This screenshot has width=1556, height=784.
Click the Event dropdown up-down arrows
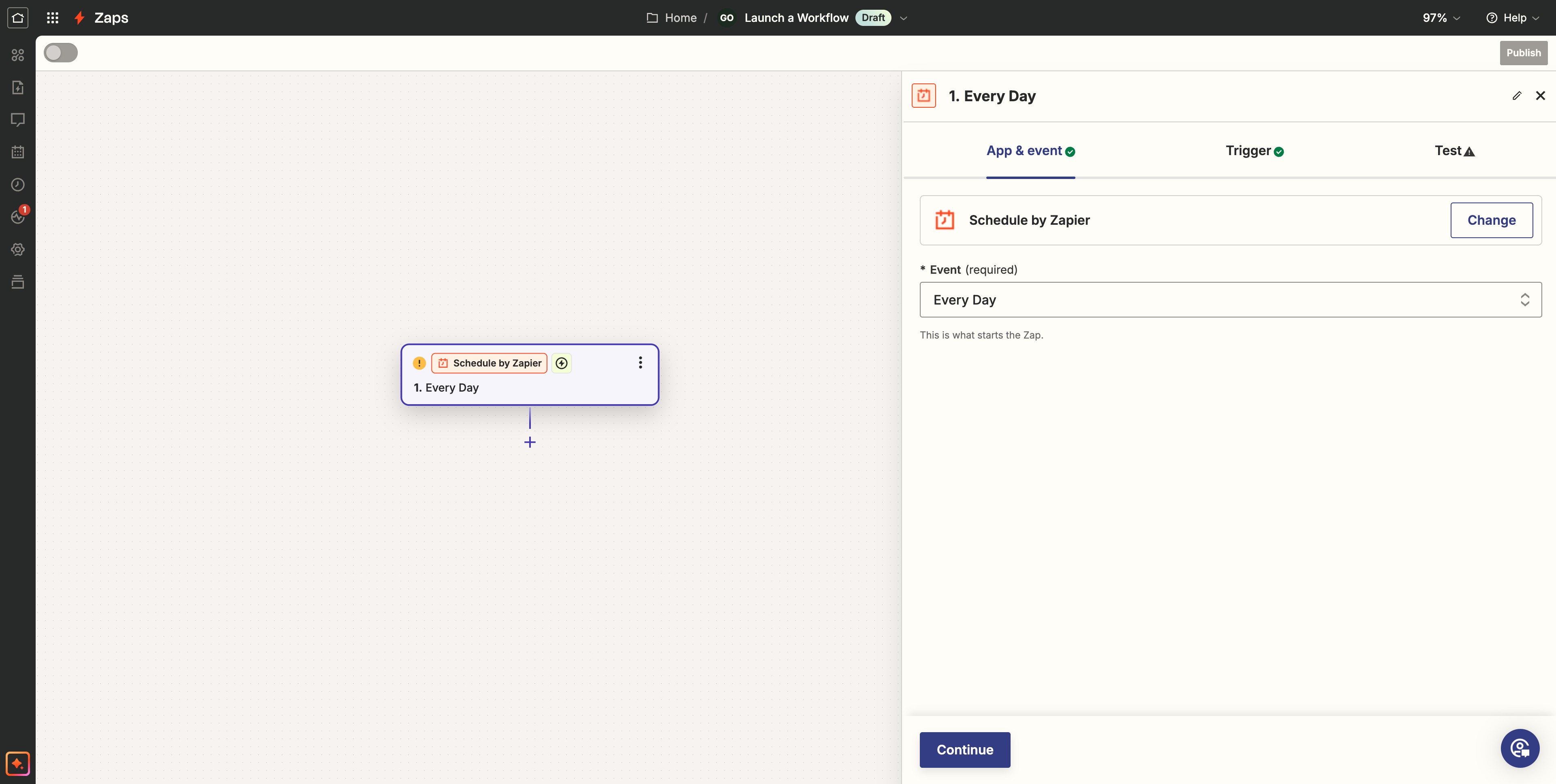tap(1524, 300)
